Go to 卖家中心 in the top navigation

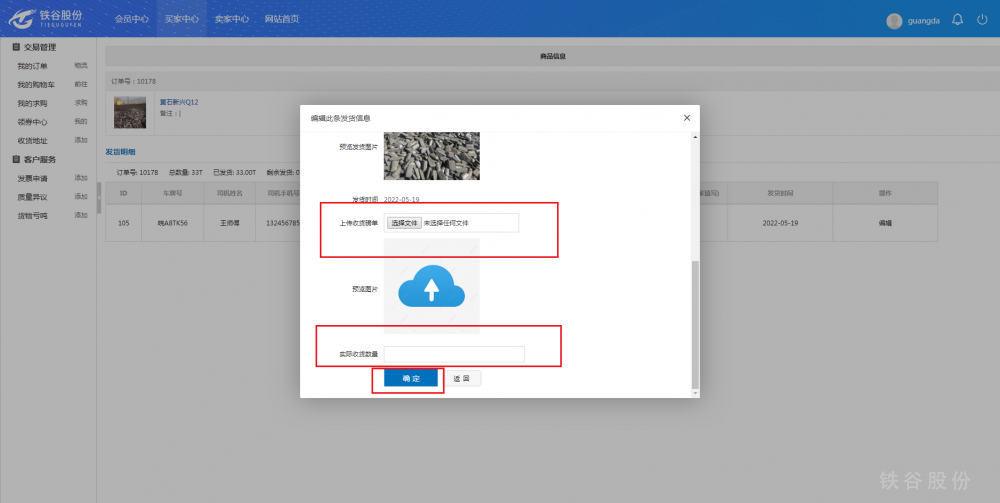click(x=232, y=19)
